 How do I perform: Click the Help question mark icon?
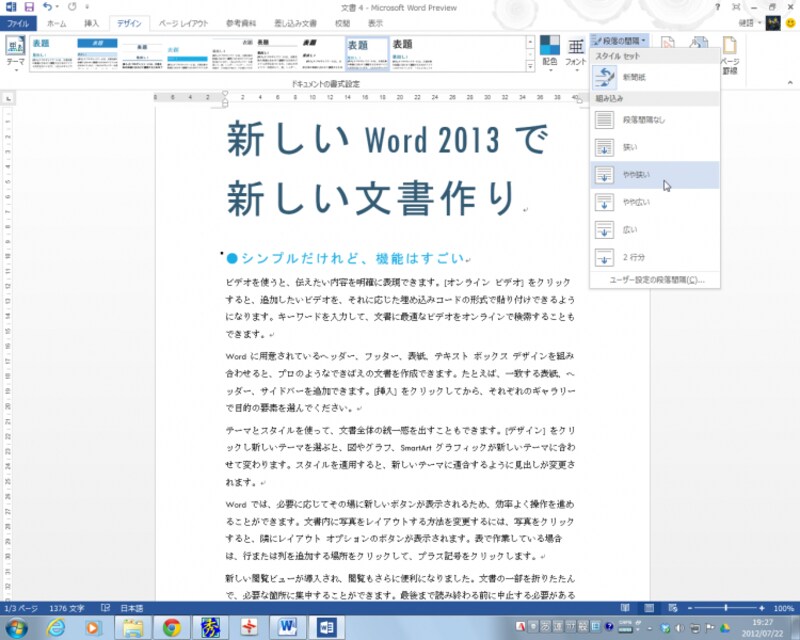(x=717, y=7)
